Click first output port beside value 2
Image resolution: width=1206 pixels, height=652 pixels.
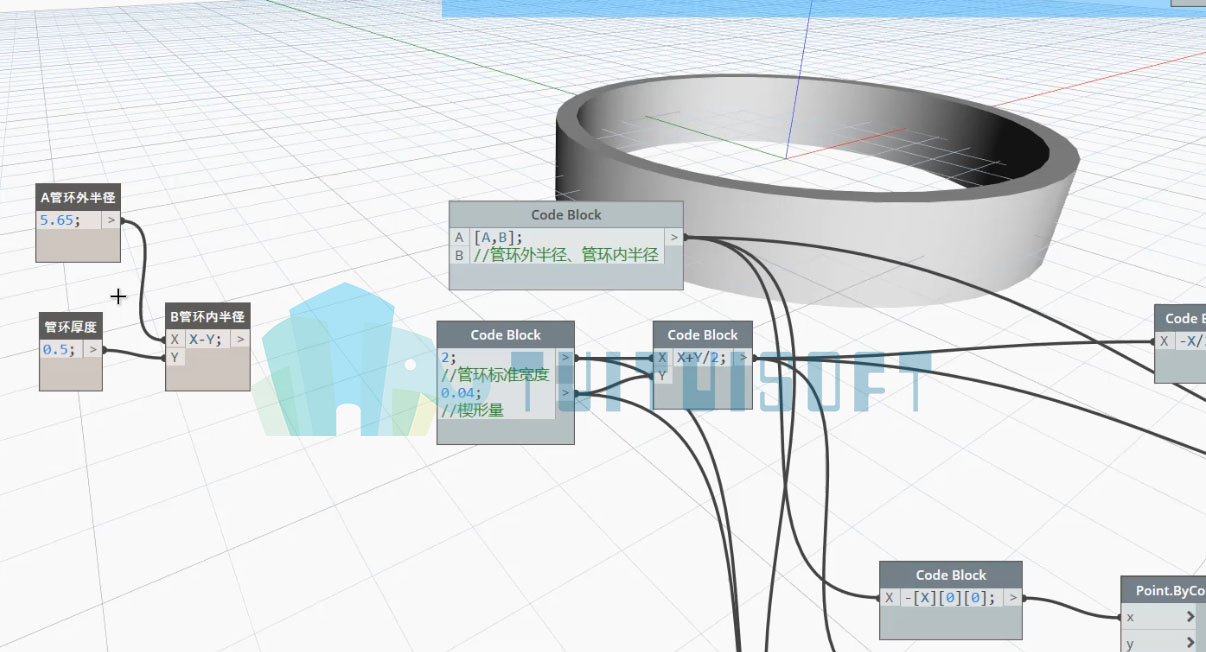[x=565, y=357]
